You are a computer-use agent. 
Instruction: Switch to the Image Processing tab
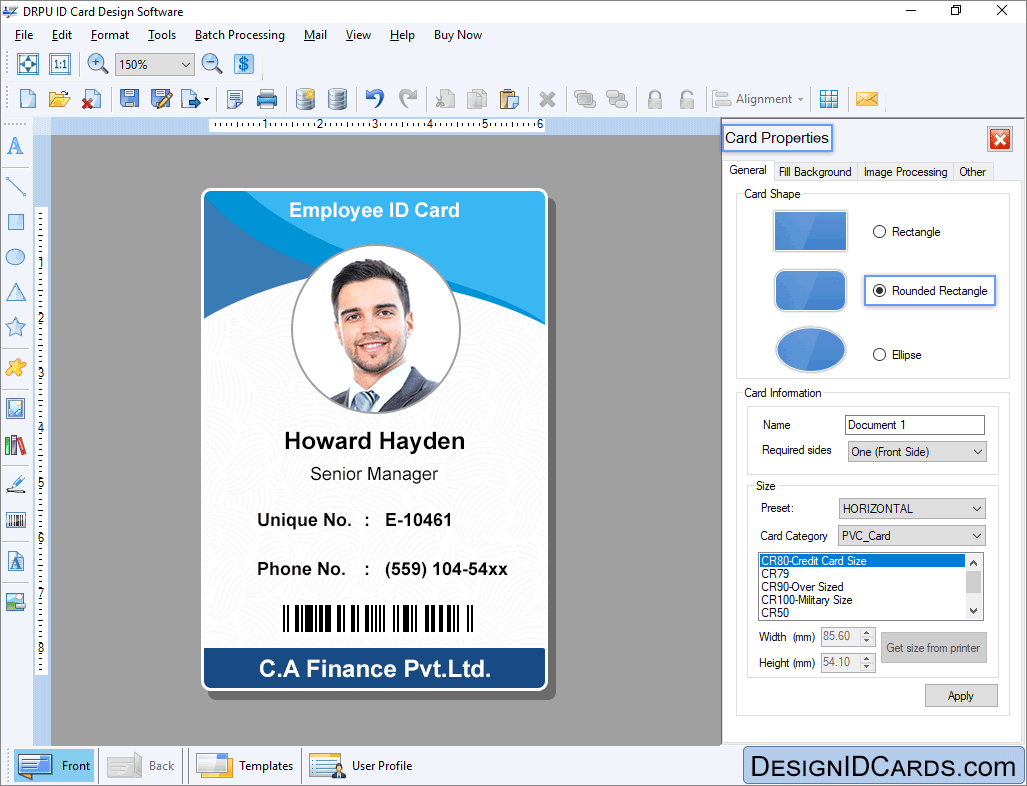click(x=905, y=172)
